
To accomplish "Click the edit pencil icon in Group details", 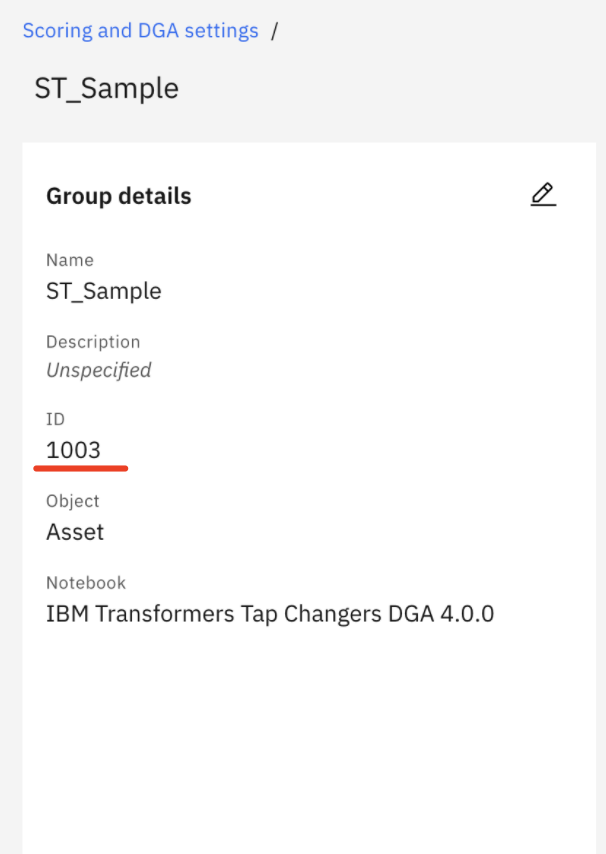I will click(x=543, y=194).
